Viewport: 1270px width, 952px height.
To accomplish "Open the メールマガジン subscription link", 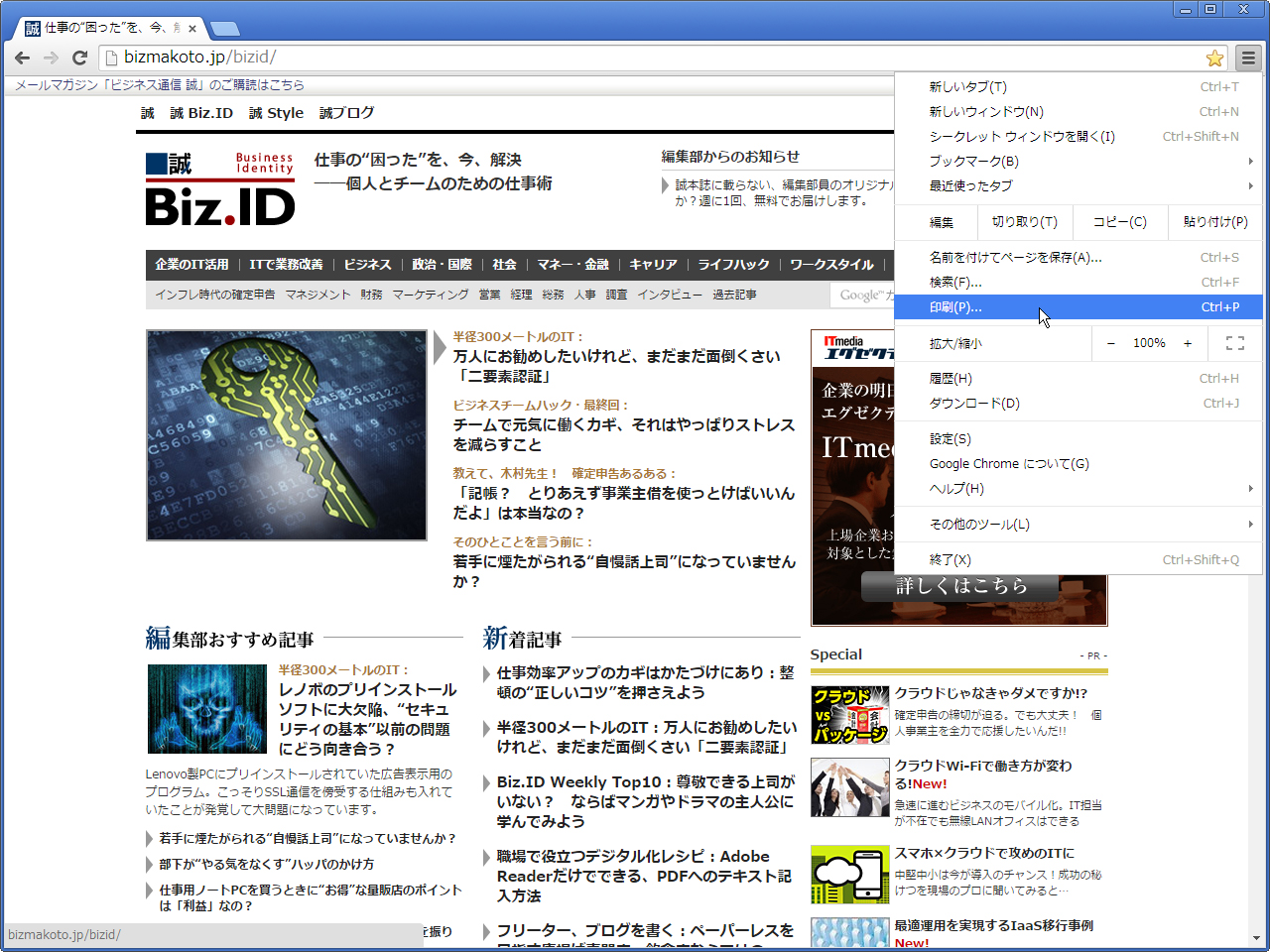I will (160, 85).
